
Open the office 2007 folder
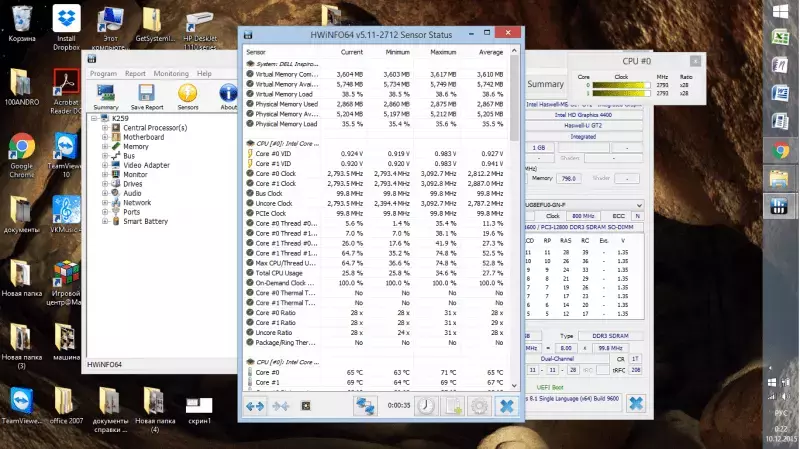click(66, 406)
